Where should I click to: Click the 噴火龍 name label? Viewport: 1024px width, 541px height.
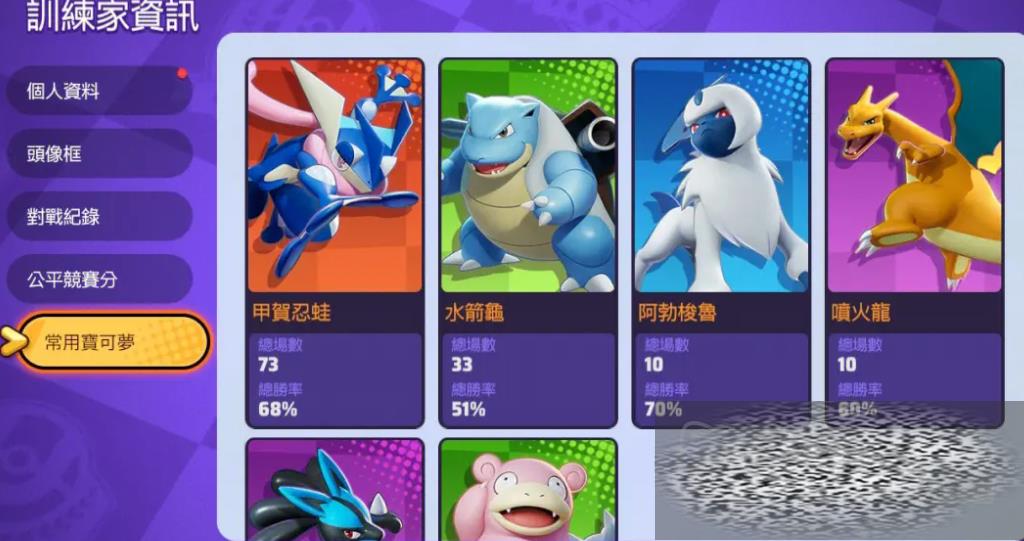pyautogui.click(x=861, y=312)
